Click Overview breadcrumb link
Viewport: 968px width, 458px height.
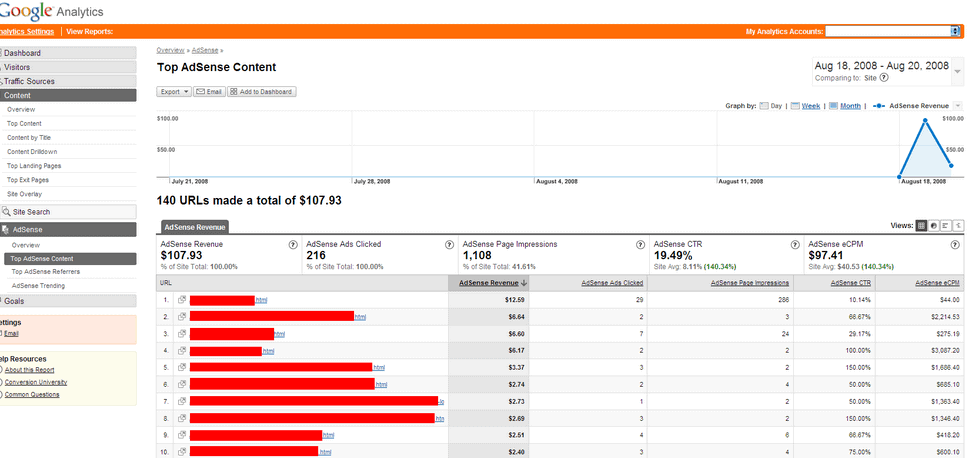(x=170, y=50)
